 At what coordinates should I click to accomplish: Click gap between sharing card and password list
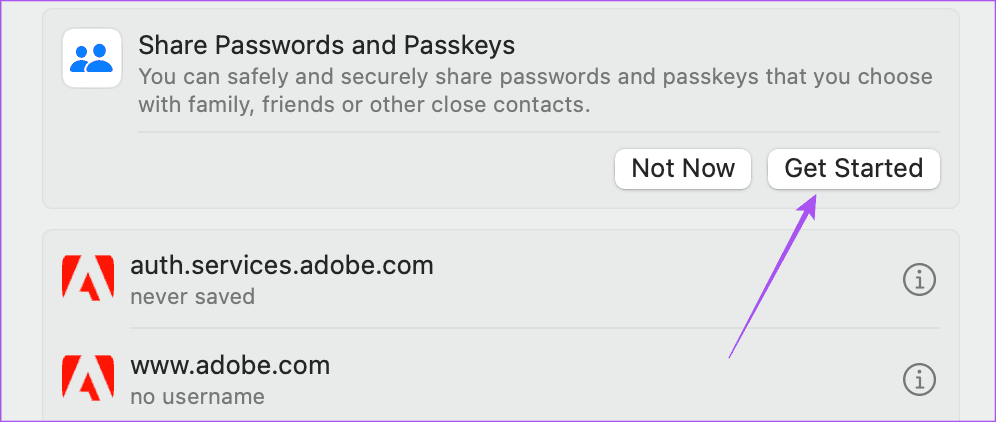[500, 219]
